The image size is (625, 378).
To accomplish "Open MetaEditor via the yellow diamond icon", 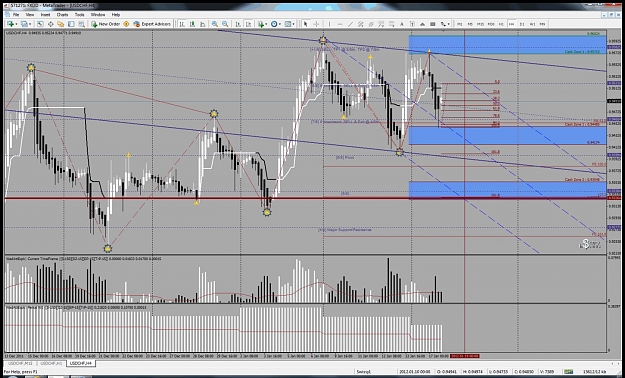I will tap(126, 24).
